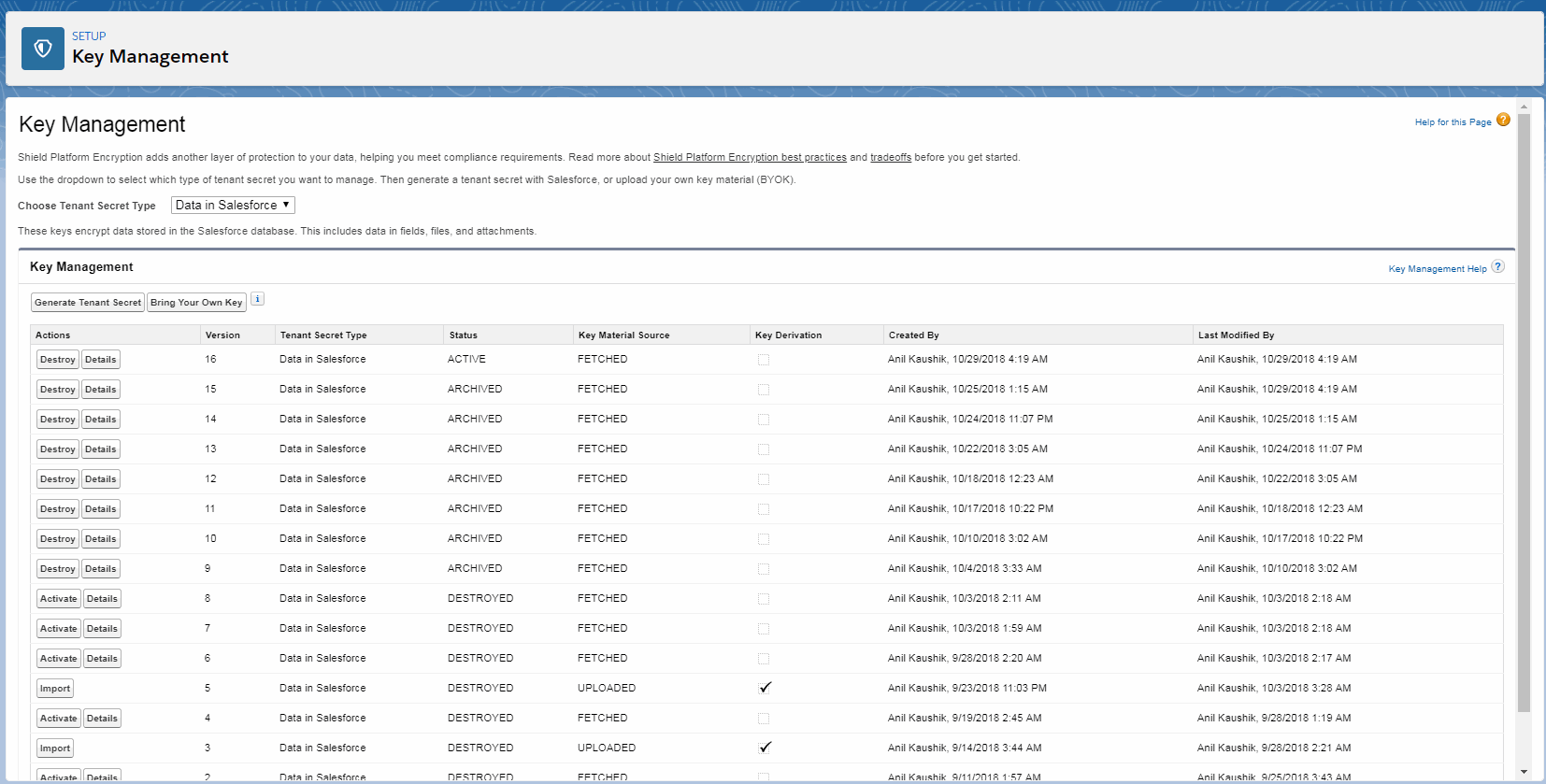Toggle the checked Key Derivation box for version 5

point(765,688)
